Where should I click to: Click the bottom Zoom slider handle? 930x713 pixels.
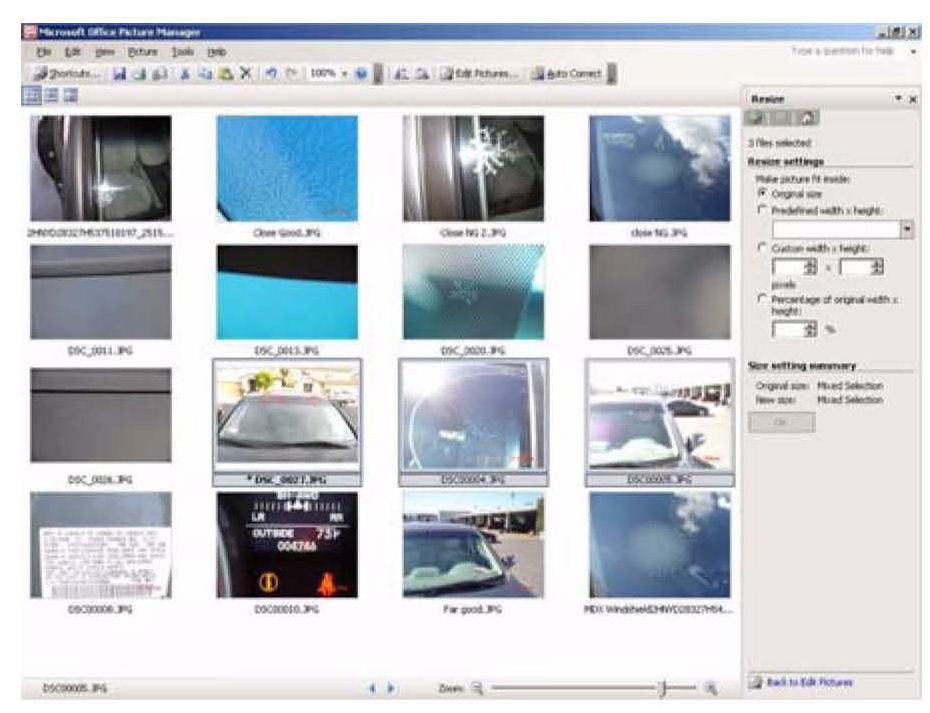(661, 688)
